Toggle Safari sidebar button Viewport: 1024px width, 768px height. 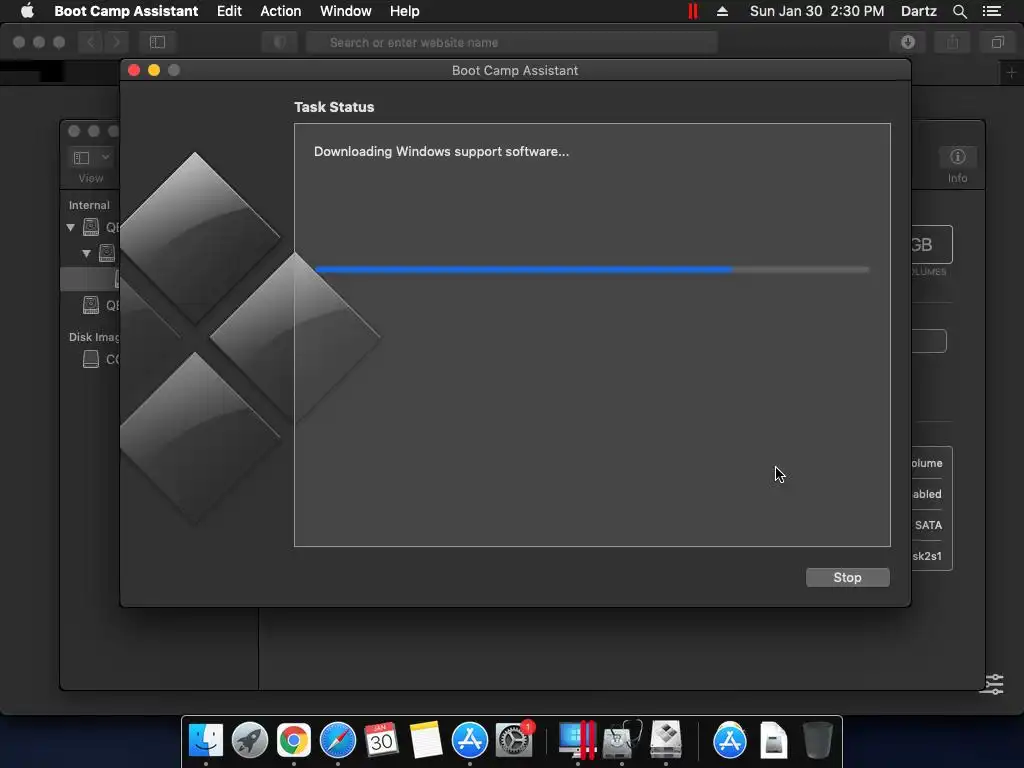click(157, 42)
